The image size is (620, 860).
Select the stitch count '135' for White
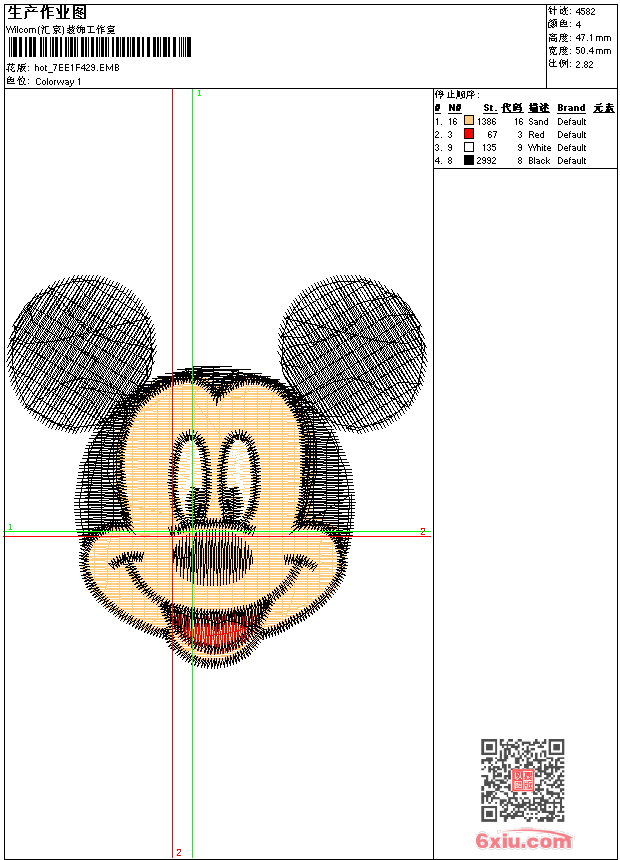pos(489,148)
